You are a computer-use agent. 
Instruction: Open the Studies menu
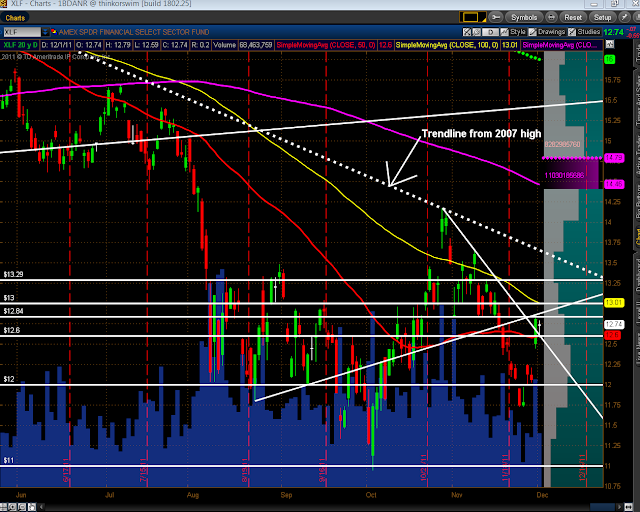pos(584,32)
